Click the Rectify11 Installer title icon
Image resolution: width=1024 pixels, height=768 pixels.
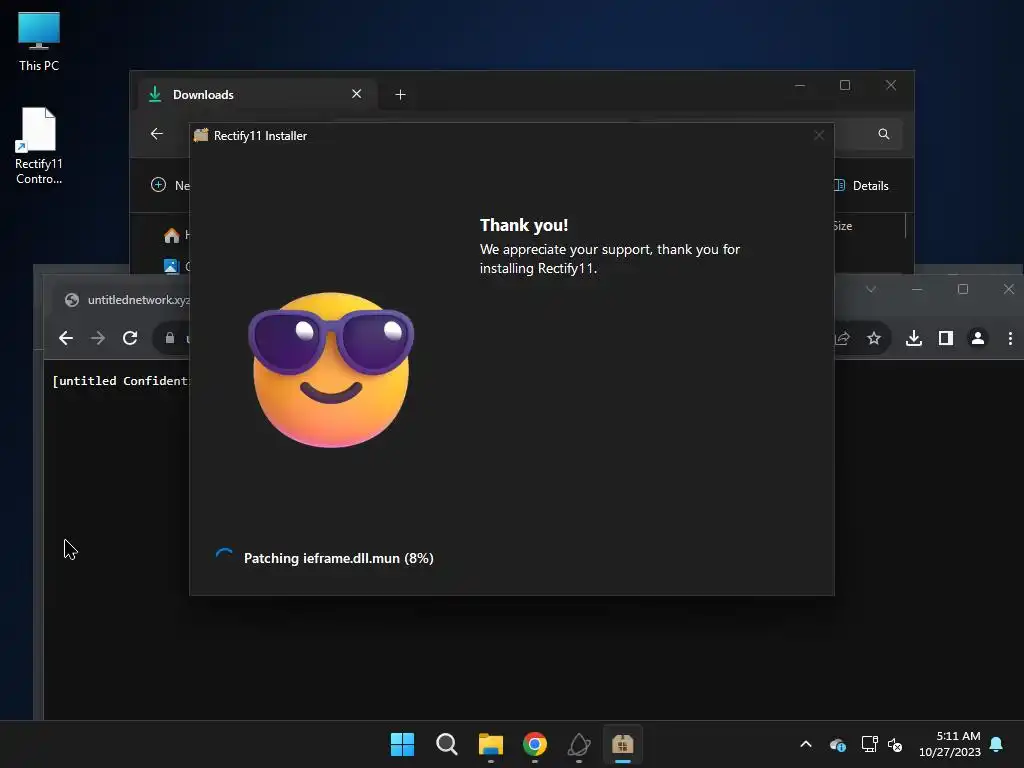coord(201,135)
